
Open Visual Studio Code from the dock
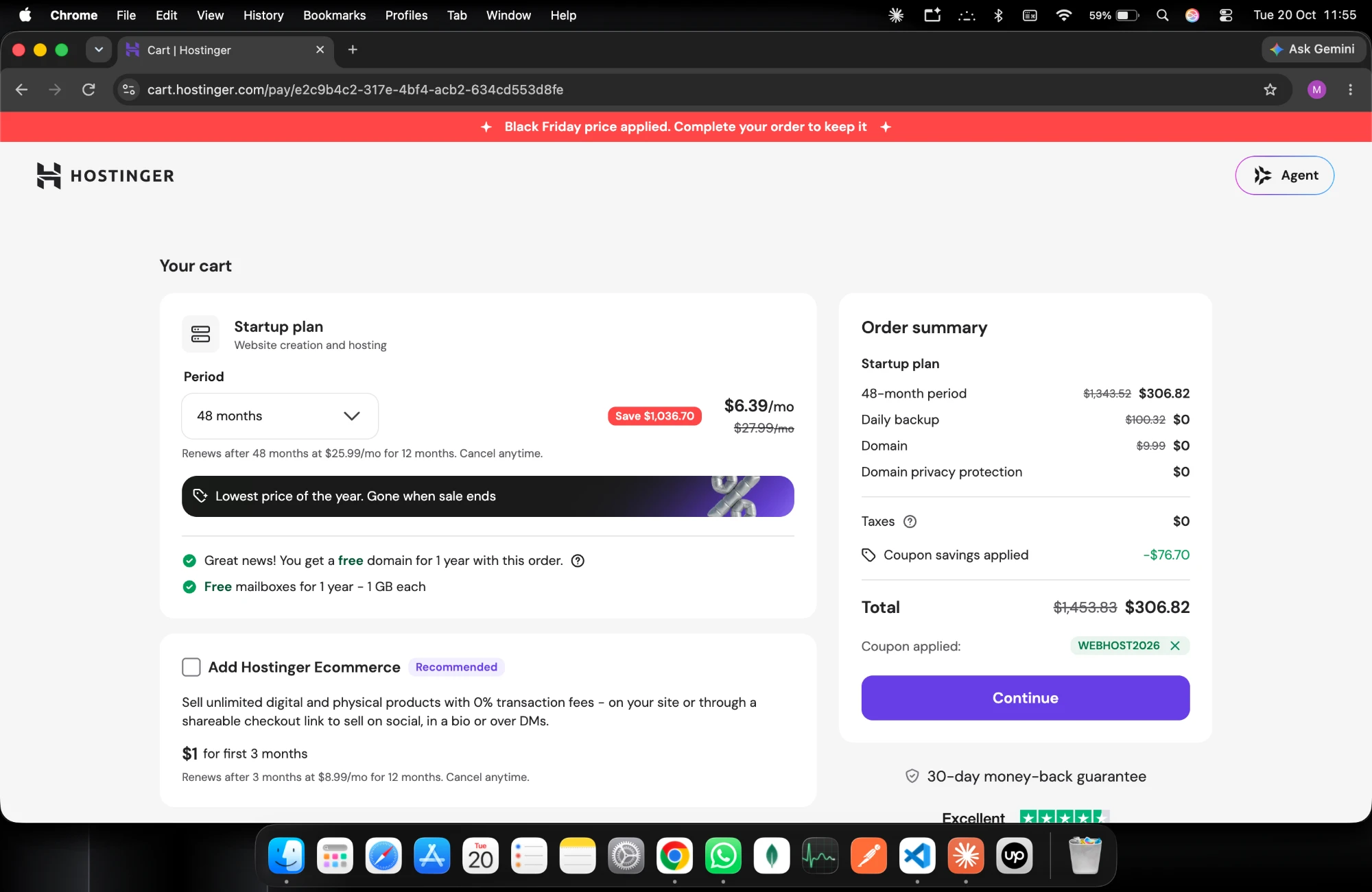click(917, 856)
